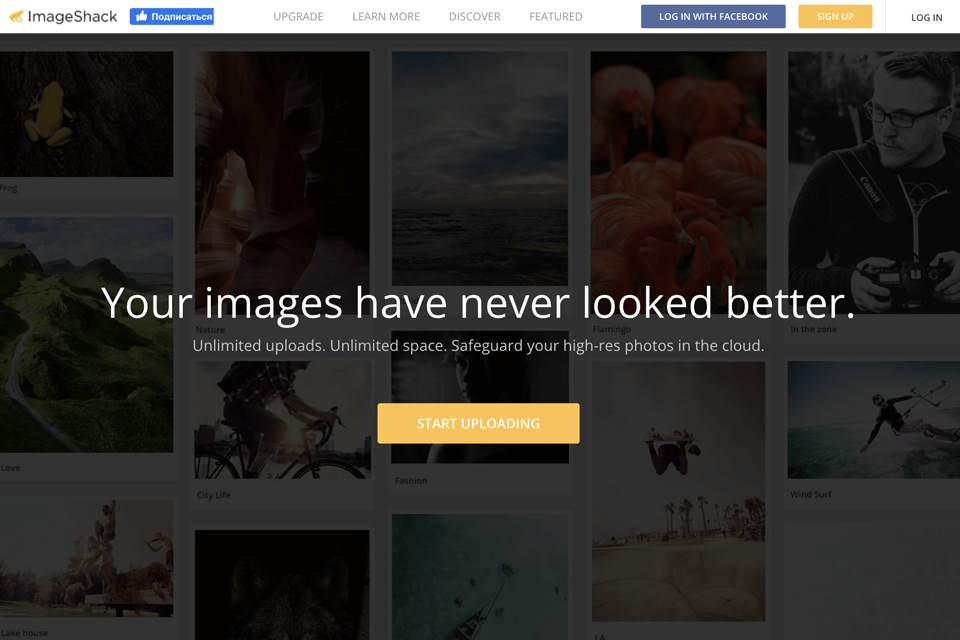Open the dark ocean sky thumbnail
The width and height of the screenshot is (960, 640).
point(480,168)
